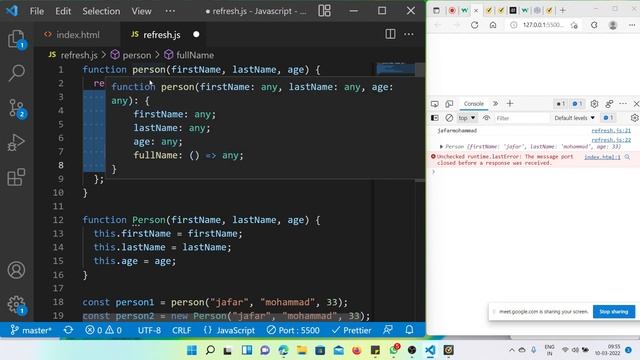Select the Console tab in DevTools
The width and height of the screenshot is (640, 360).
(x=473, y=104)
